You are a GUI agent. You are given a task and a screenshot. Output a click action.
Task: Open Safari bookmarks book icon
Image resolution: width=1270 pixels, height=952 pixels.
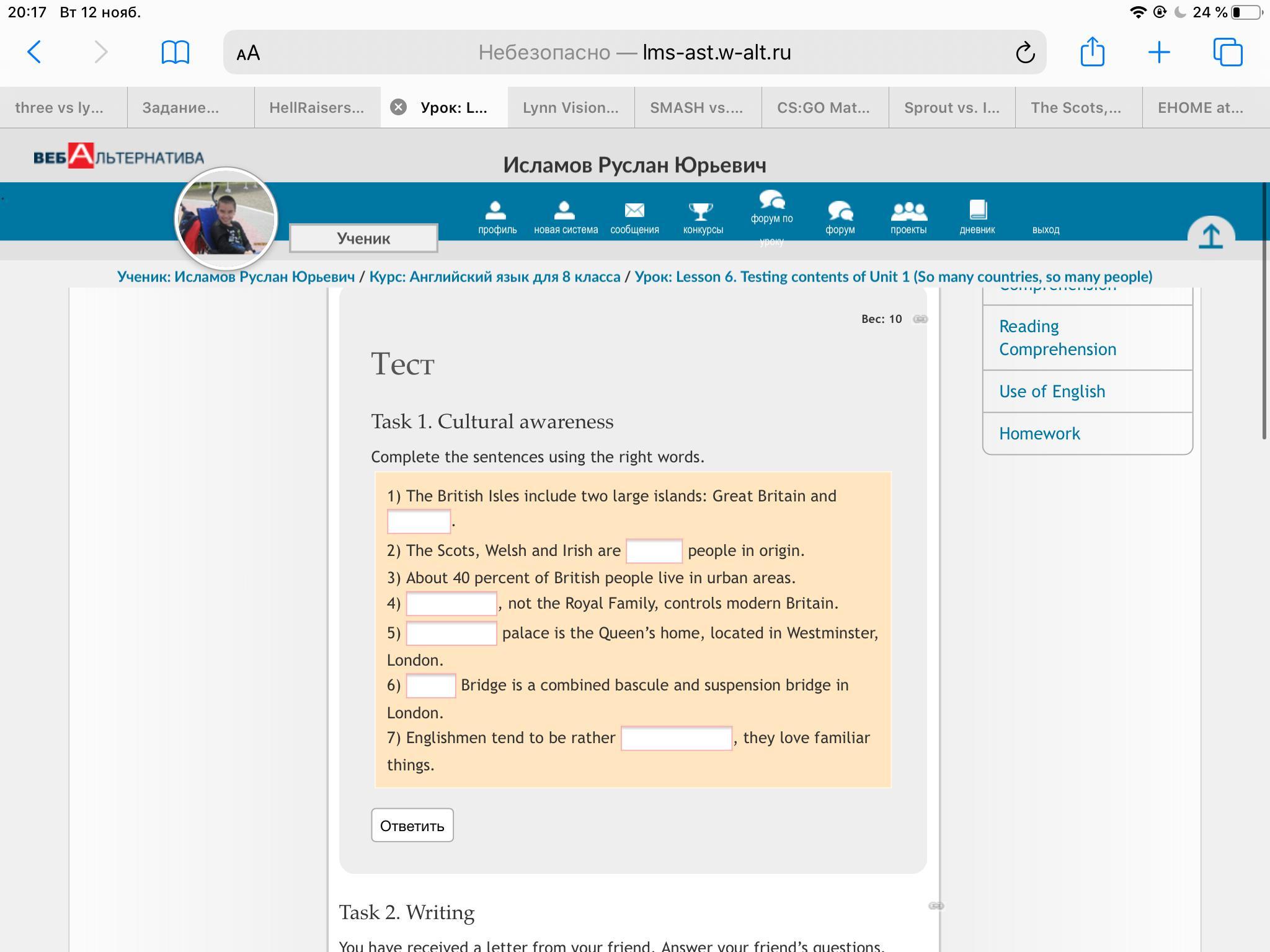[x=175, y=52]
